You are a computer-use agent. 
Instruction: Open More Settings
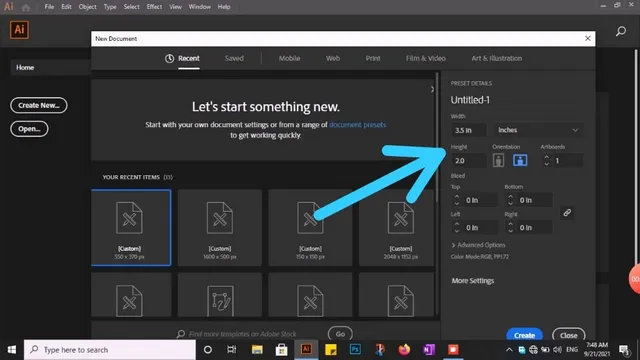[473, 281]
